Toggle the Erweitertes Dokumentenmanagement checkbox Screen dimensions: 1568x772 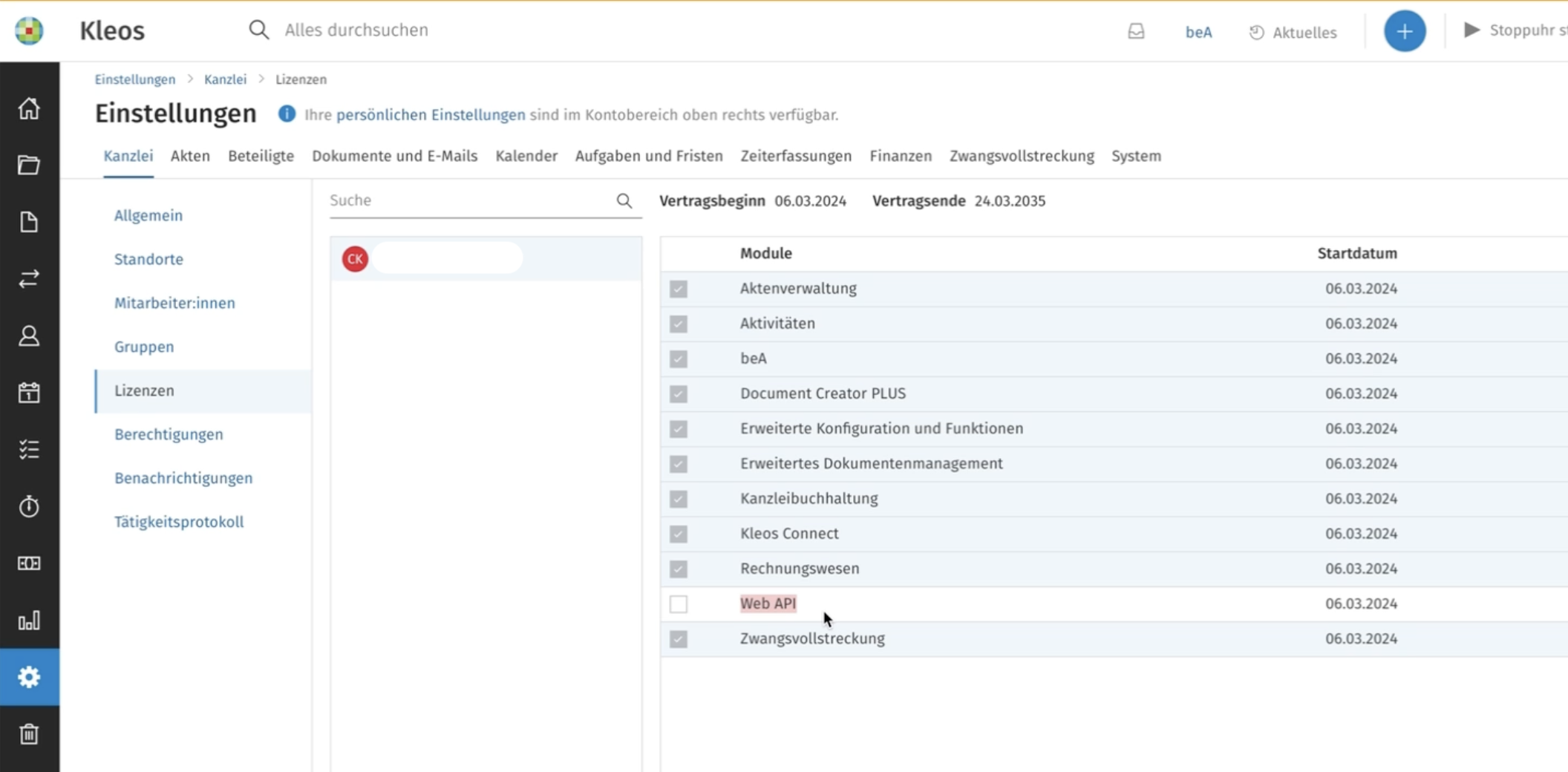pyautogui.click(x=678, y=464)
